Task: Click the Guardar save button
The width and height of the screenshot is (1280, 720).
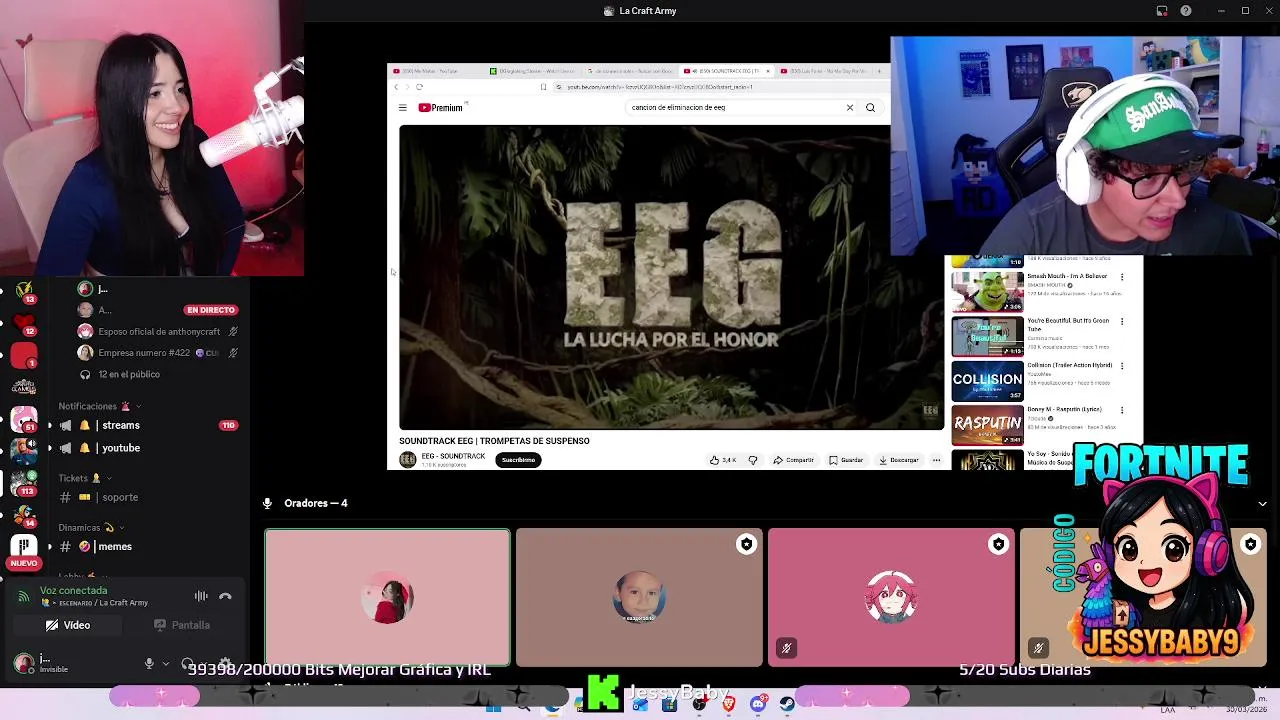Action: [846, 460]
